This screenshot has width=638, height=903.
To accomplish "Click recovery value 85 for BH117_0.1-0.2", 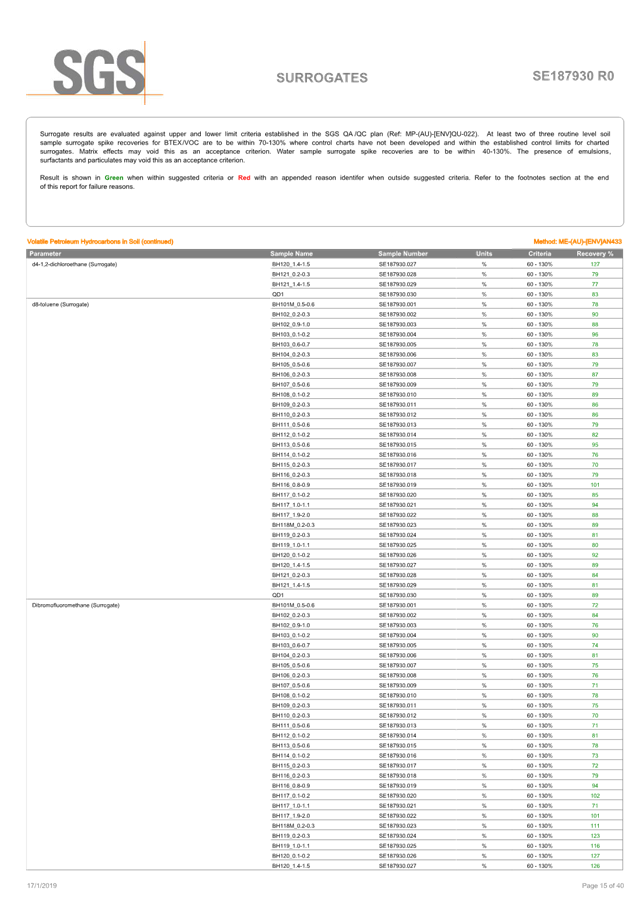I will [595, 495].
